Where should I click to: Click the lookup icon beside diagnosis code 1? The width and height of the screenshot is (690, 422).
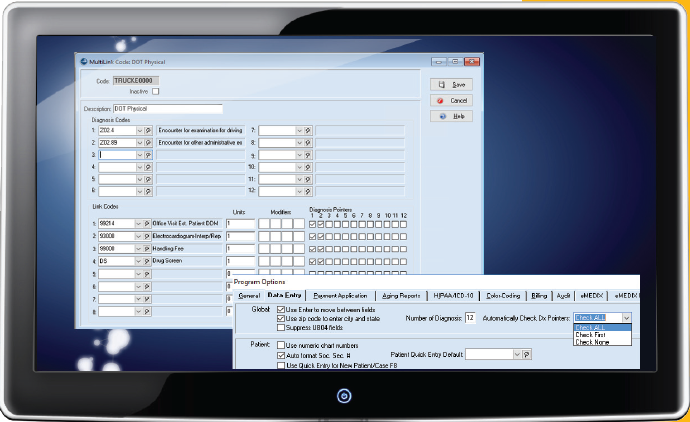[149, 130]
